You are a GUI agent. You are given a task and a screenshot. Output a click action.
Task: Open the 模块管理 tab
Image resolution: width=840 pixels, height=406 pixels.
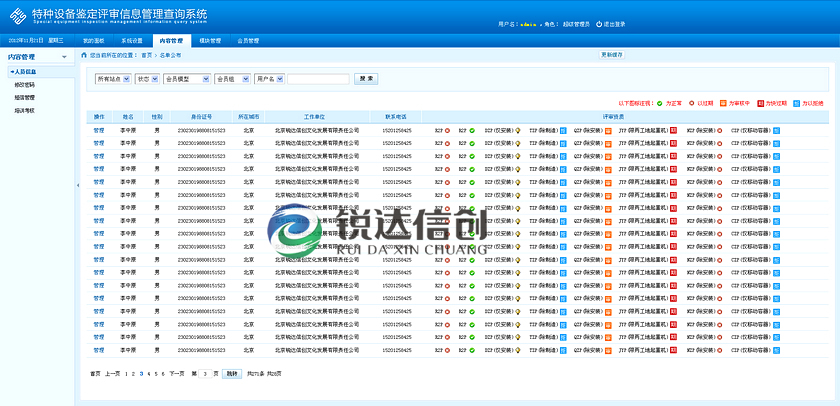click(210, 41)
